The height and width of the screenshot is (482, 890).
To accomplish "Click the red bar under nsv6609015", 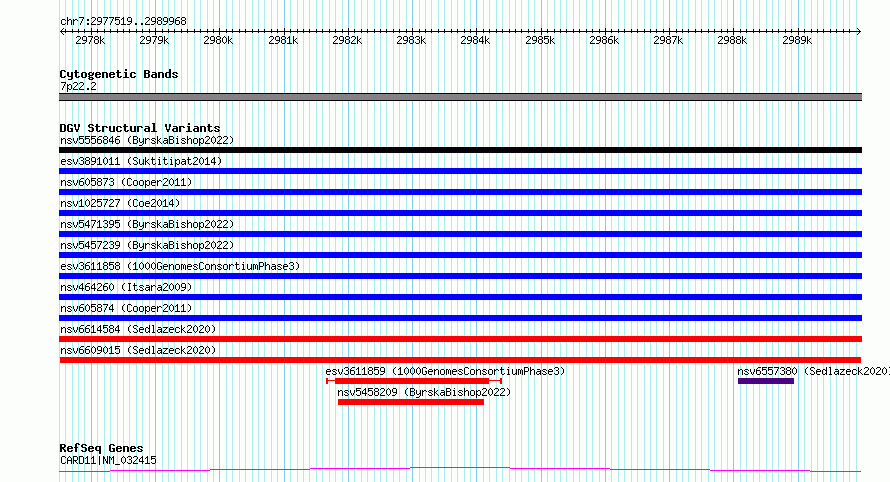I will point(460,360).
